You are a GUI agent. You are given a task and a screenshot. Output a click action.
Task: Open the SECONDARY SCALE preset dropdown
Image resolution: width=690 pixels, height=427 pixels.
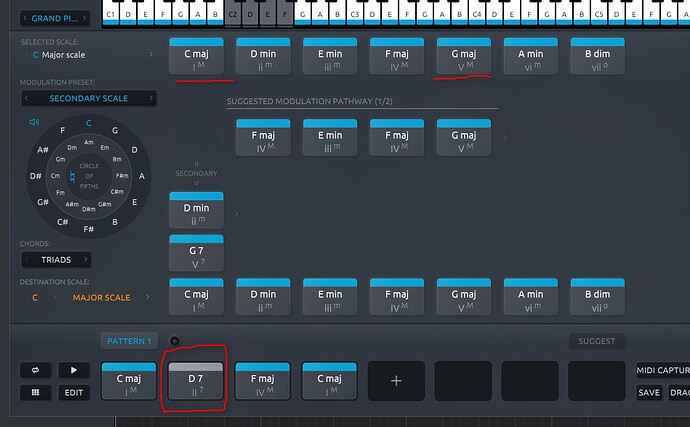[88, 98]
